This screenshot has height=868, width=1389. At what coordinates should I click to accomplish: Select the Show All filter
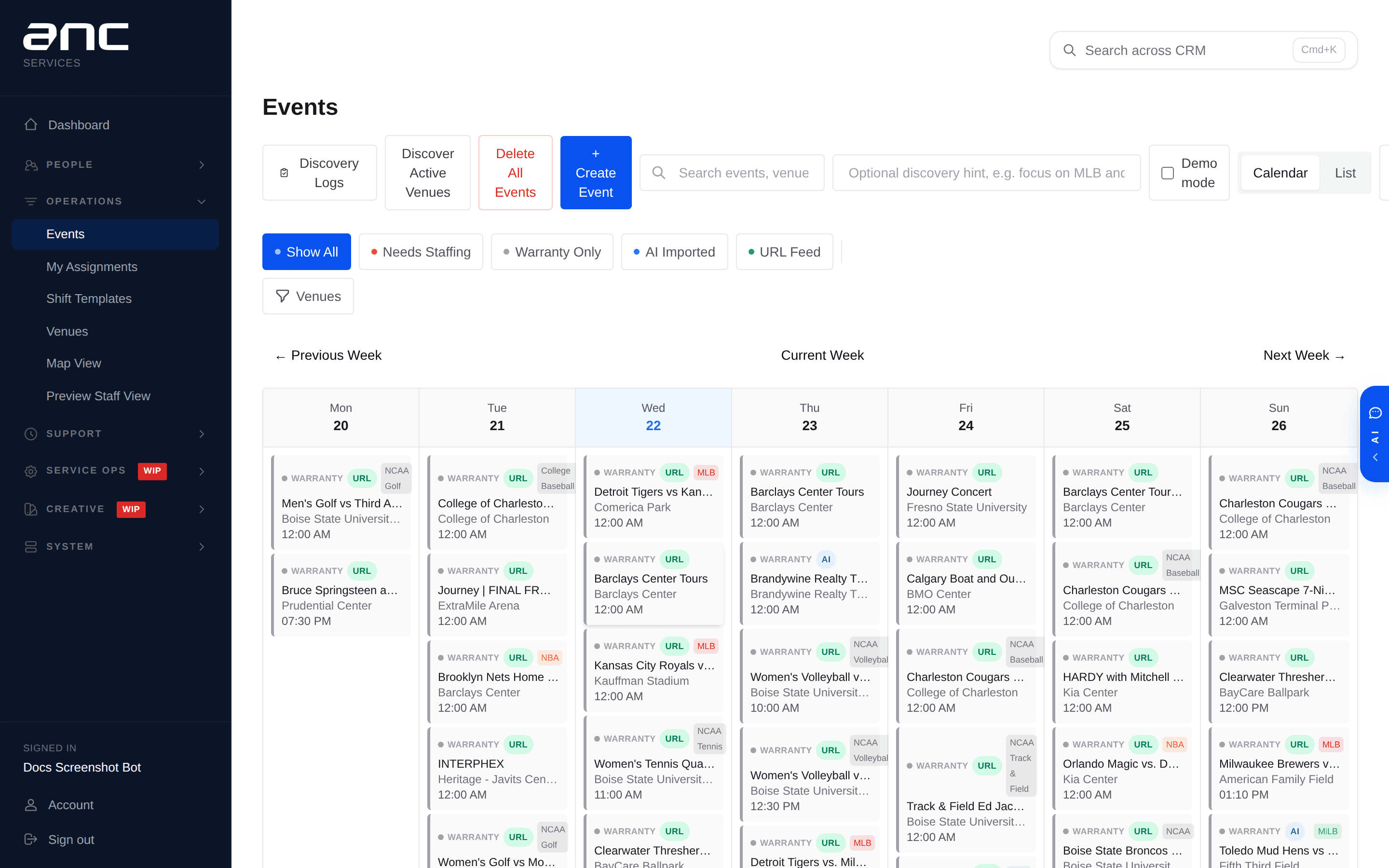pyautogui.click(x=307, y=251)
